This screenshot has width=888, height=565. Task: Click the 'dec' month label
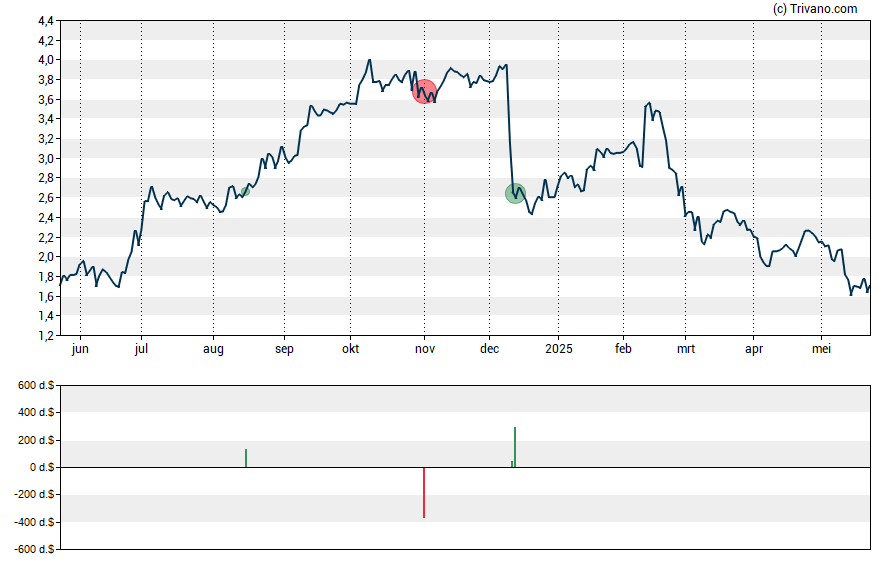pos(489,349)
